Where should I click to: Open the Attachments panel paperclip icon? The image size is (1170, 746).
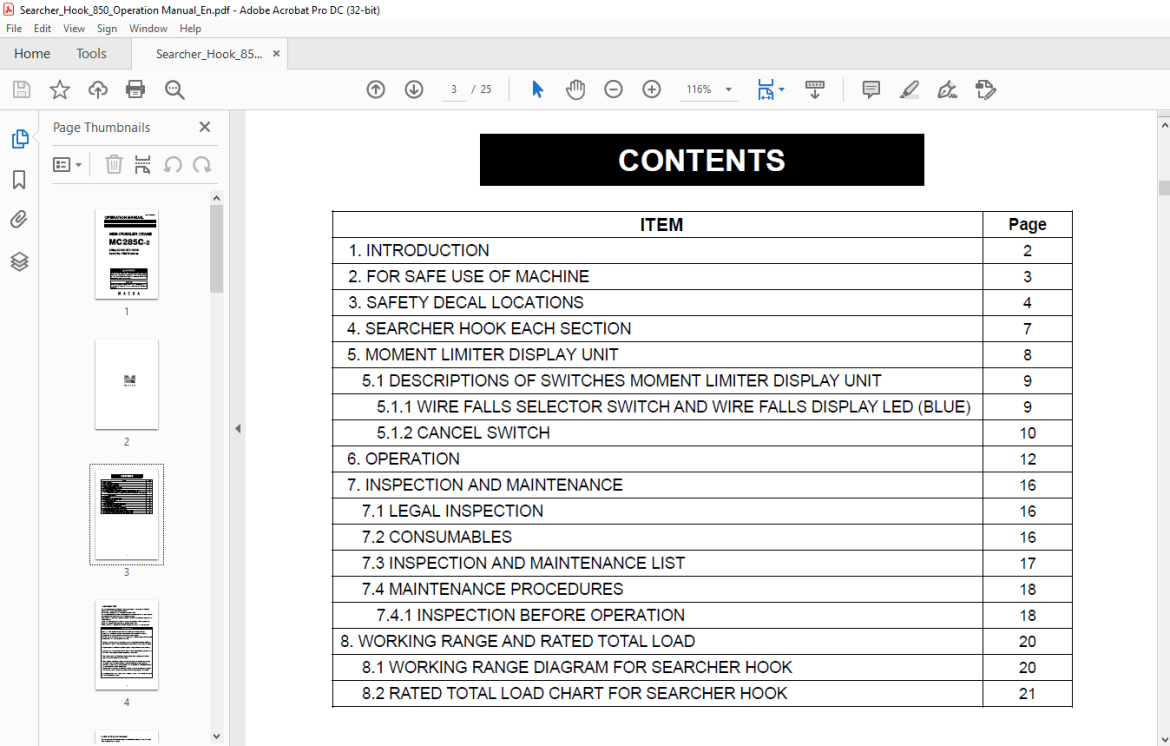[x=19, y=219]
